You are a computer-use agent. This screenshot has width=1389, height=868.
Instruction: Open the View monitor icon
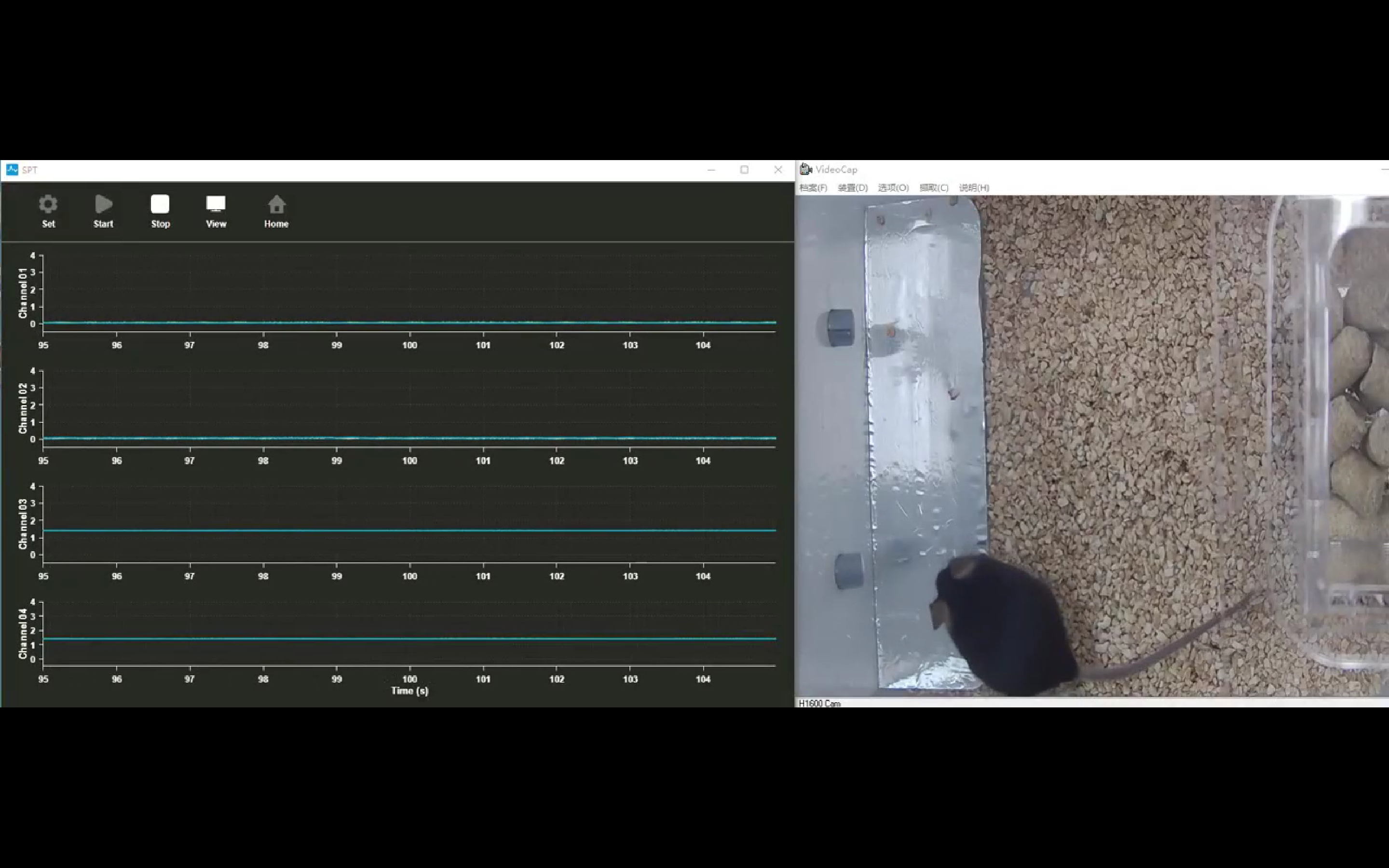[216, 205]
